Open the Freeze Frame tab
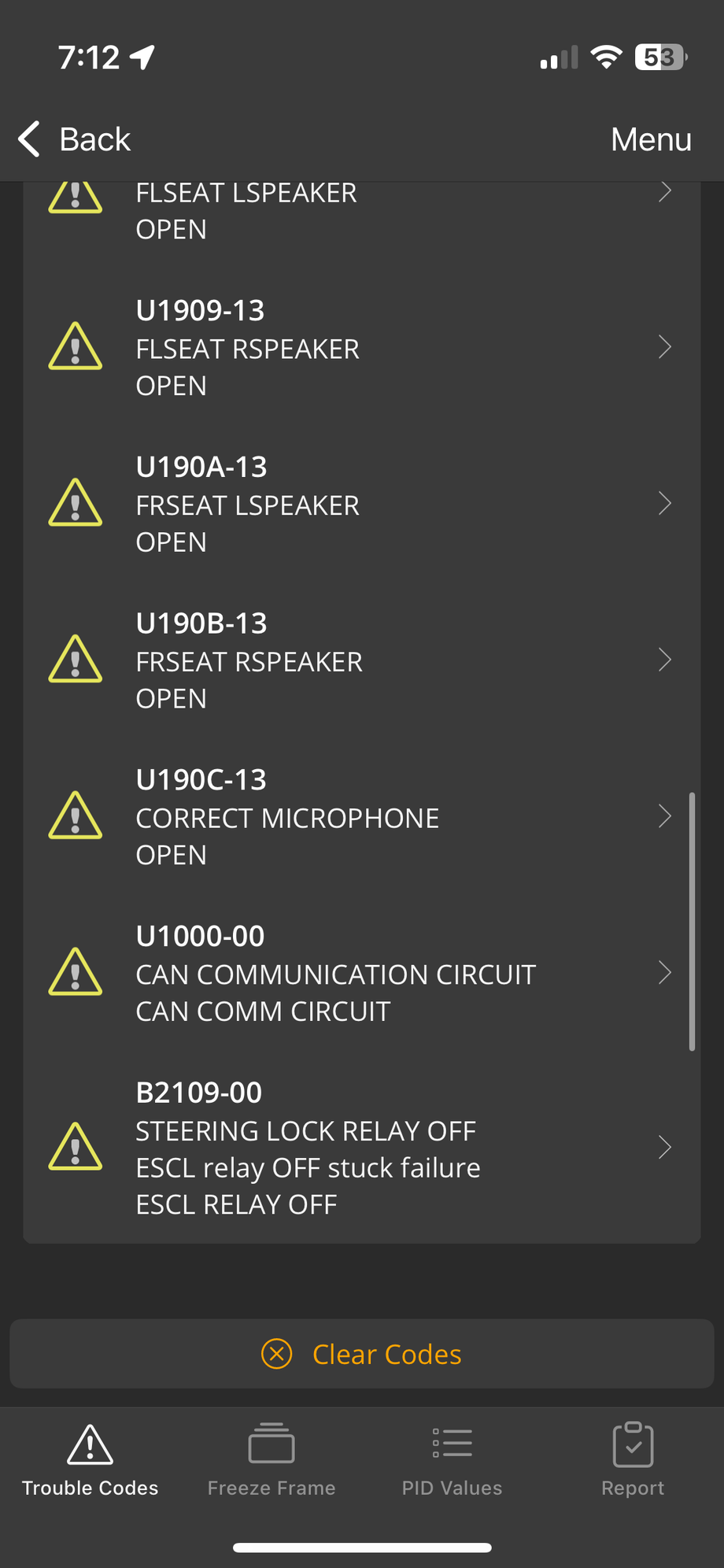This screenshot has width=724, height=1568. pos(271,1459)
